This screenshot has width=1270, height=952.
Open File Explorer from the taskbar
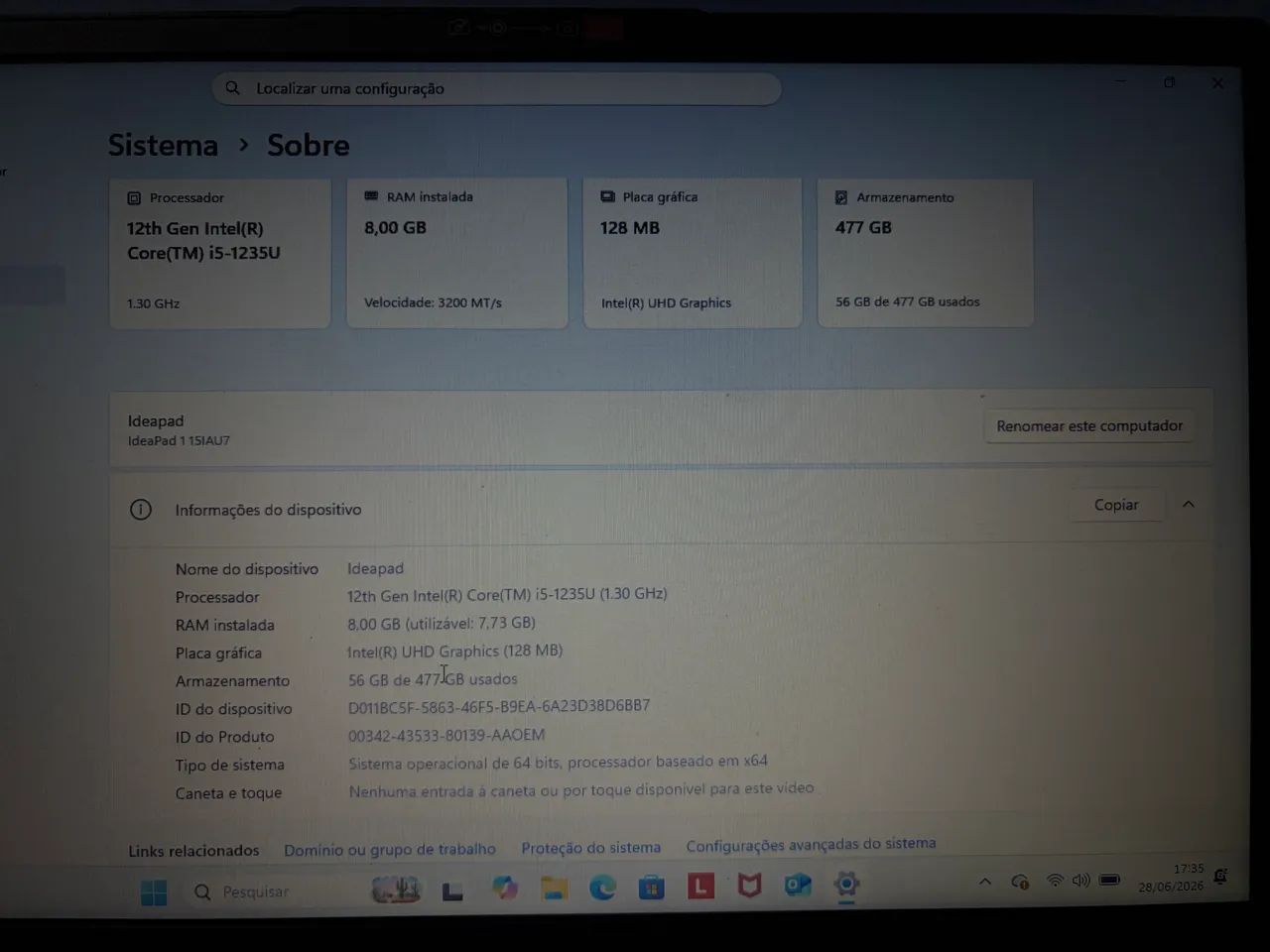[554, 888]
